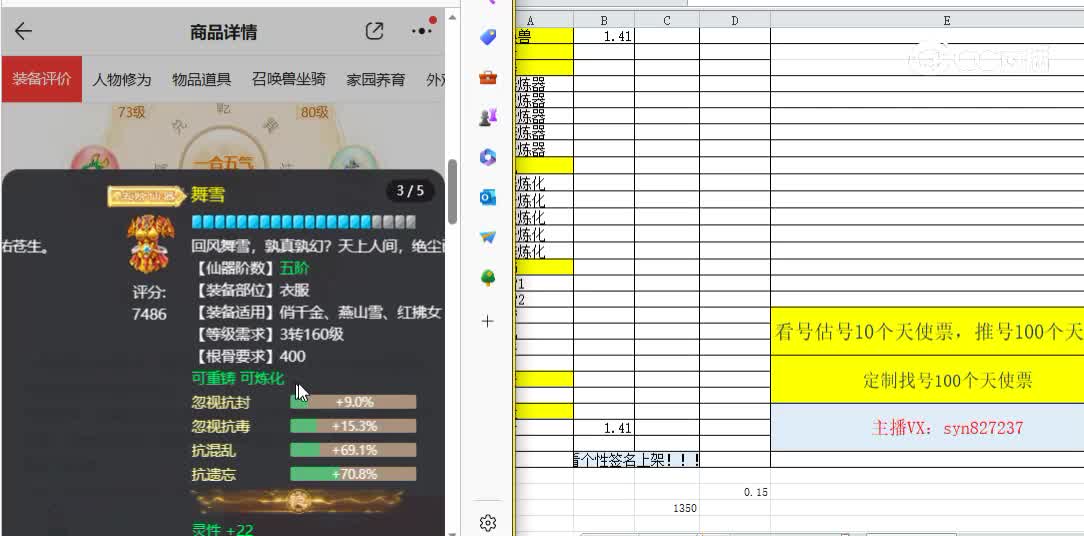Open the three-dot more menu with red dot
The height and width of the screenshot is (536, 1084).
[422, 30]
